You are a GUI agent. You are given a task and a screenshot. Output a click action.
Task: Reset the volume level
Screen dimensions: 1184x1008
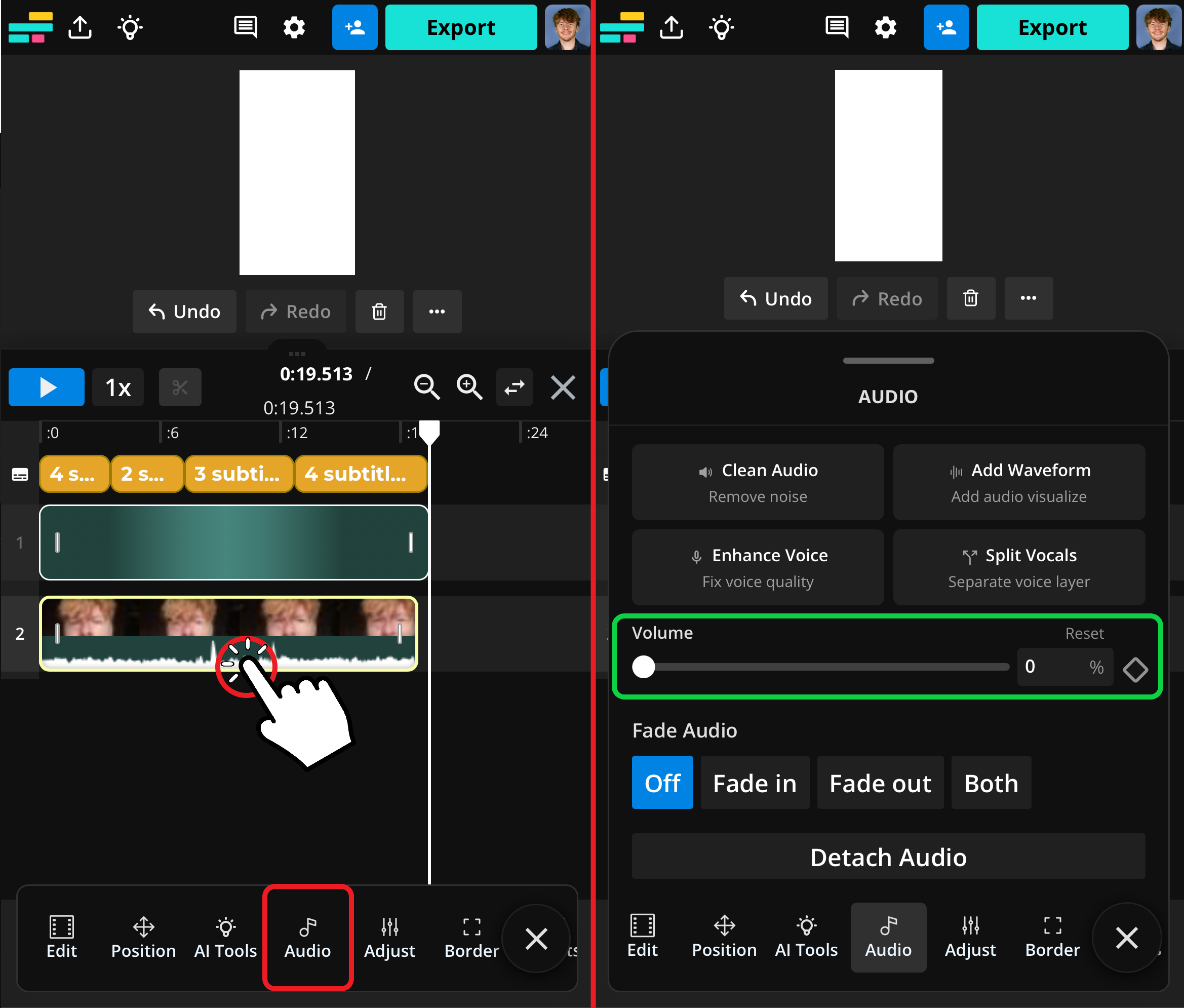pyautogui.click(x=1084, y=633)
